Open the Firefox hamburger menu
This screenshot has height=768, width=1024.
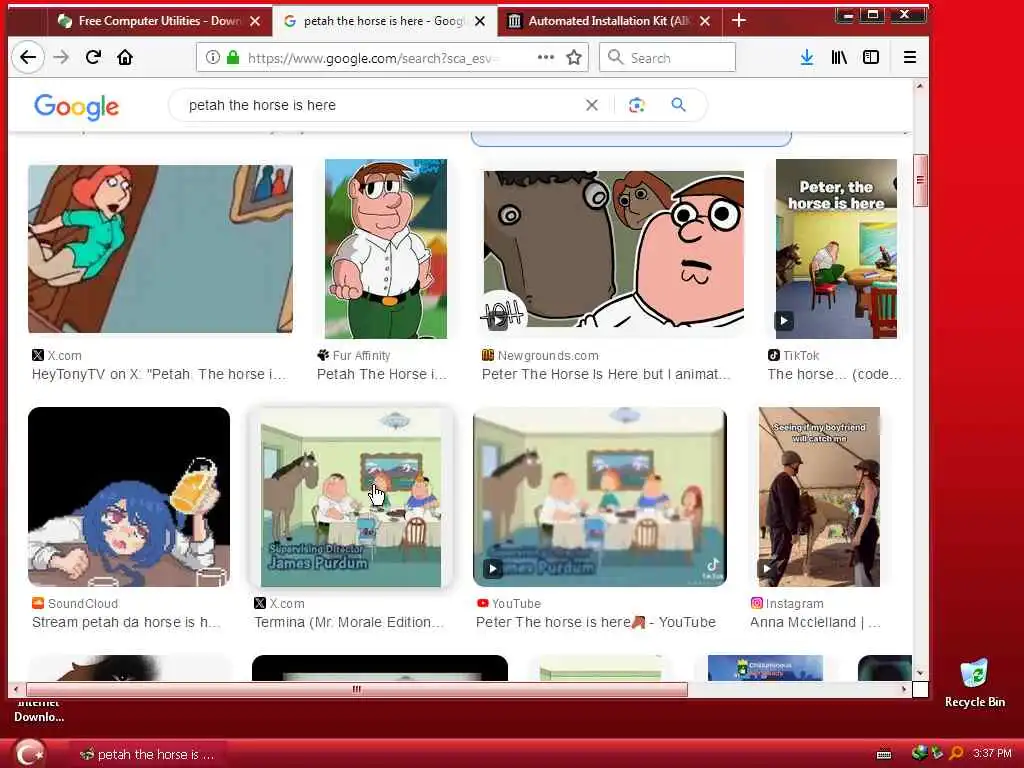[910, 57]
